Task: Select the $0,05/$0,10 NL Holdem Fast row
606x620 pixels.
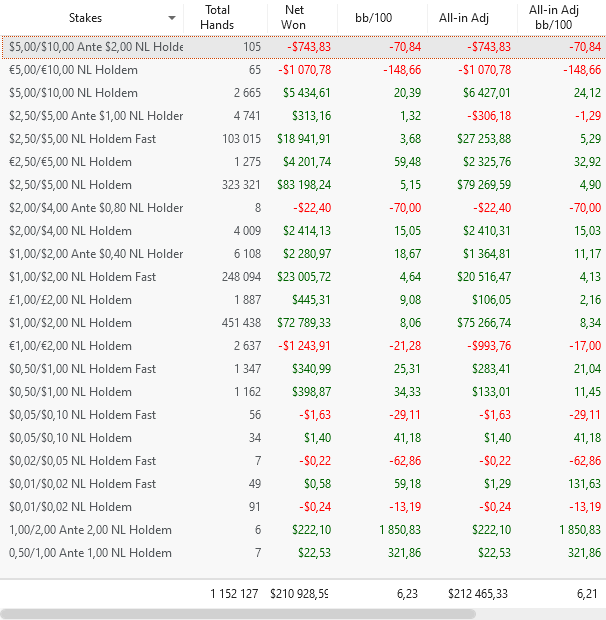Action: click(83, 415)
